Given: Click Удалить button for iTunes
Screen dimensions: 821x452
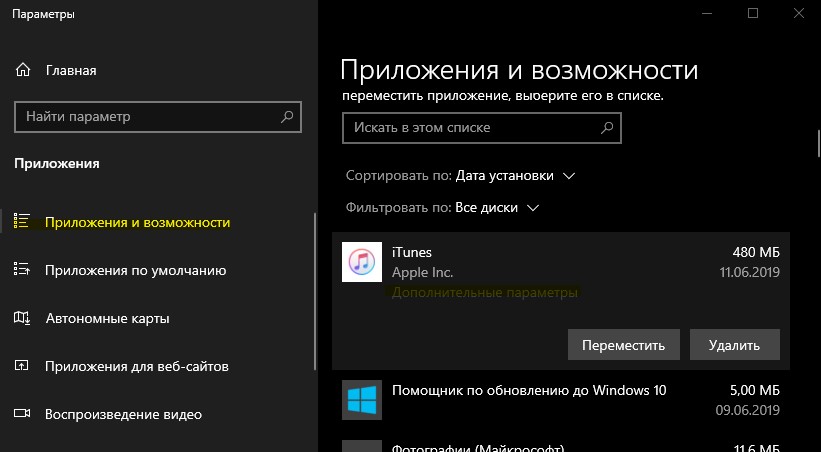Looking at the screenshot, I should point(735,345).
